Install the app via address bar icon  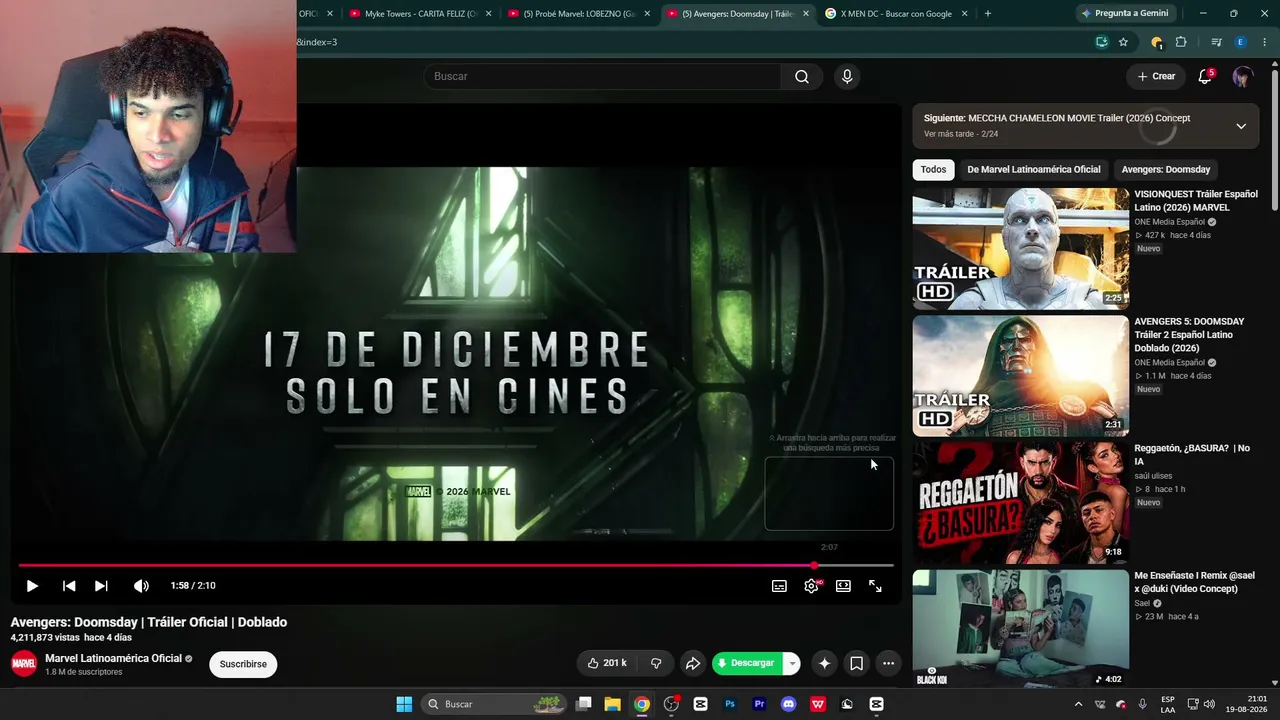[x=1102, y=42]
